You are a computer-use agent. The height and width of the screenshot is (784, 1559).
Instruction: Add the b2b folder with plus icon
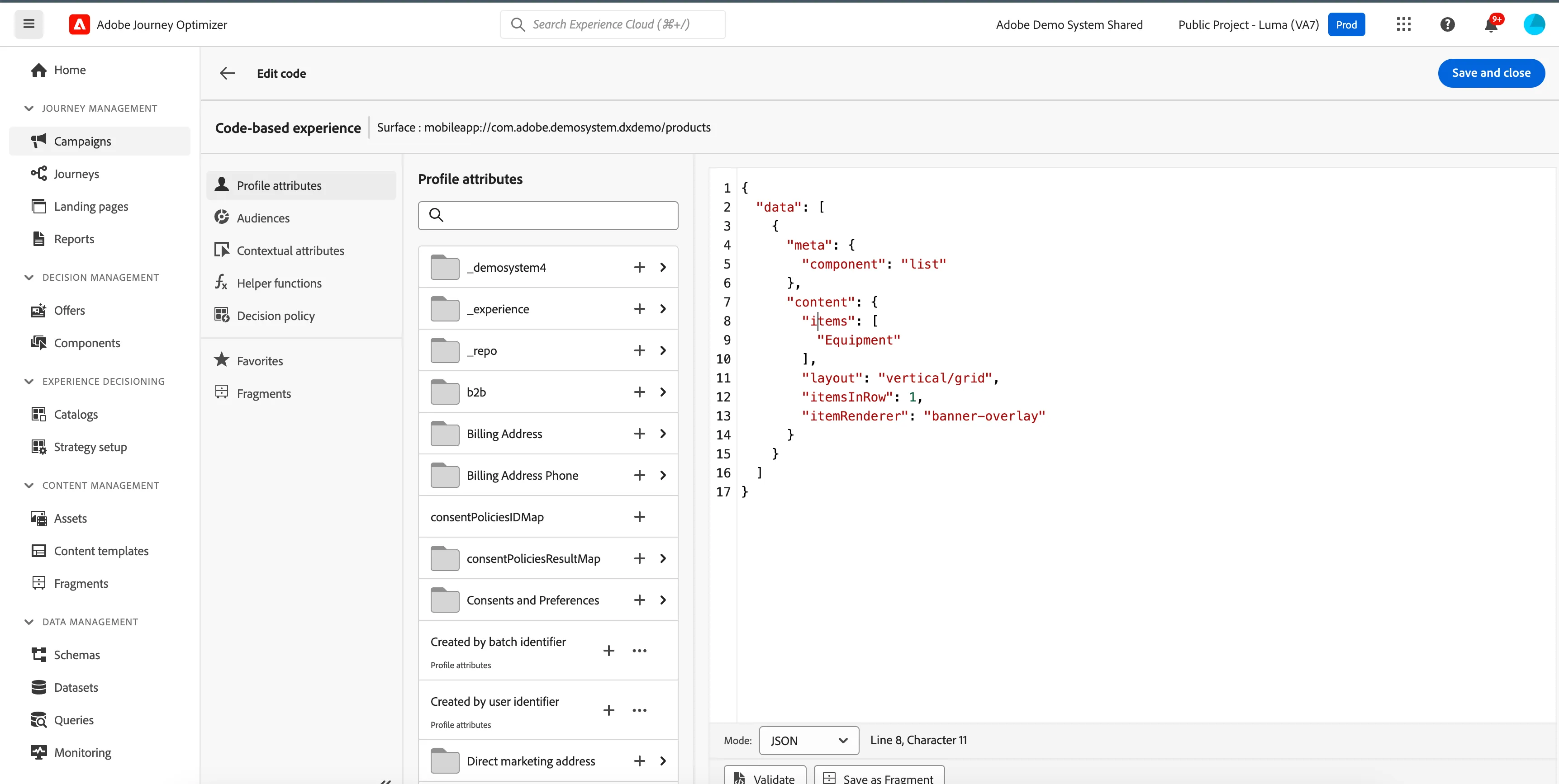pos(639,392)
